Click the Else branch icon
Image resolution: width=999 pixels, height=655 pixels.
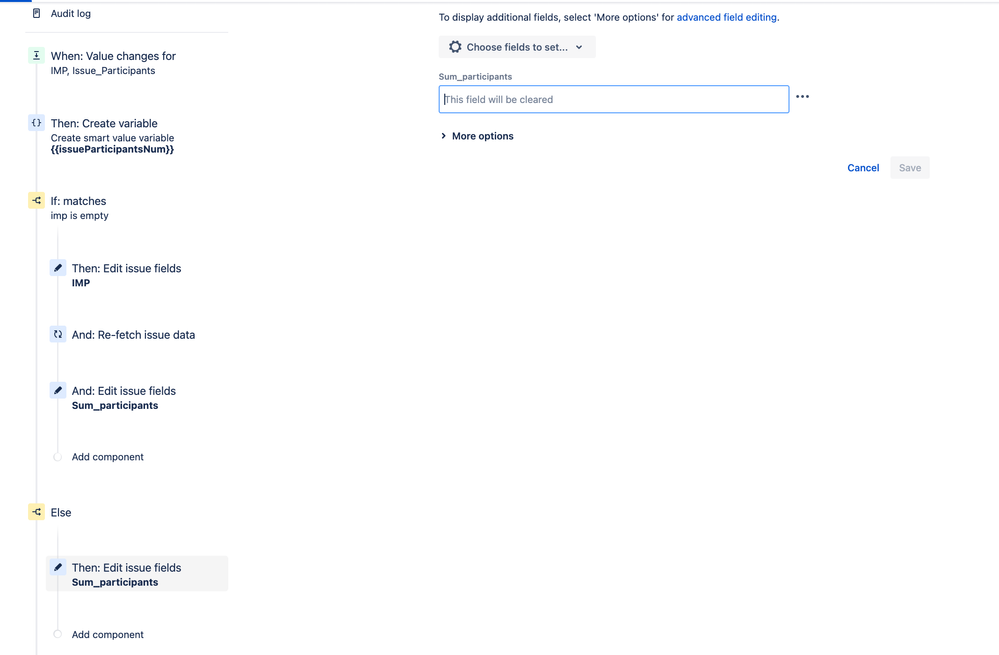pos(37,512)
